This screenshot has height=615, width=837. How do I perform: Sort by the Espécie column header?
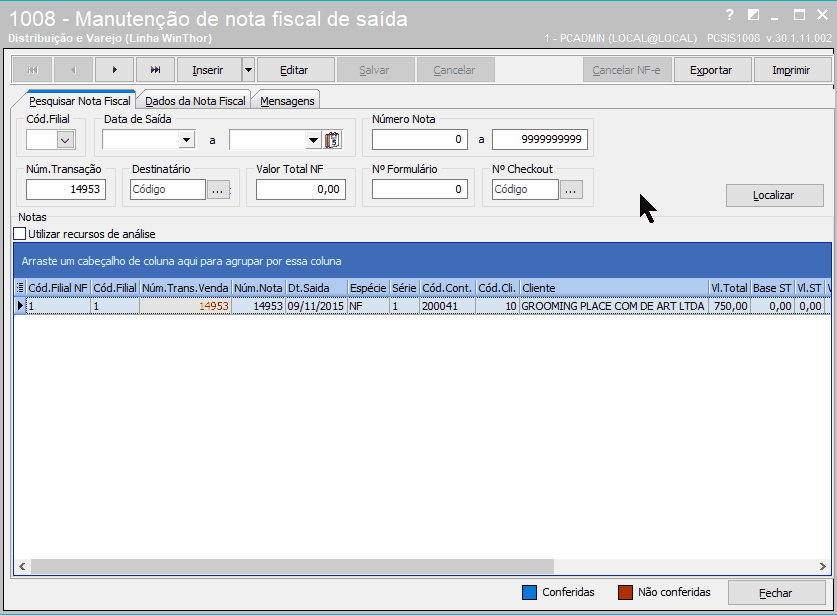[368, 288]
